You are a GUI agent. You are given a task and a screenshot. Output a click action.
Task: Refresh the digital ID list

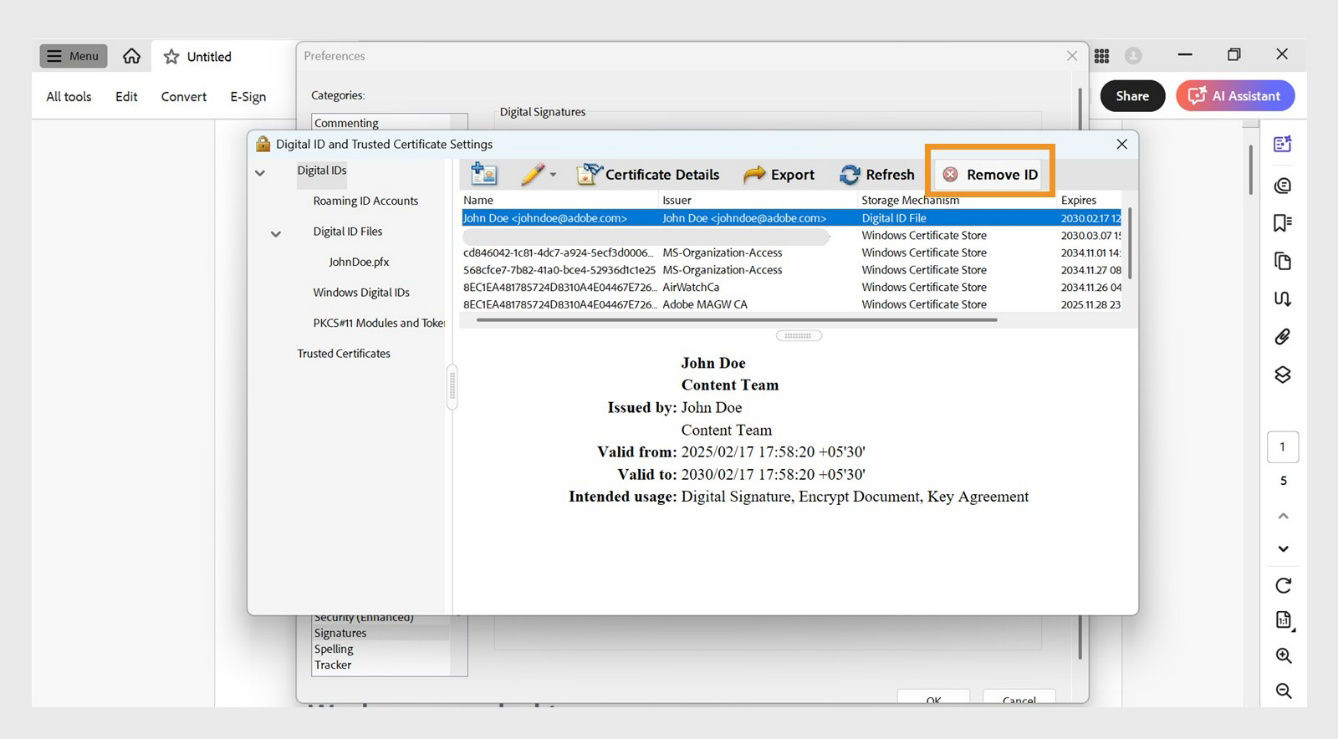(x=877, y=174)
